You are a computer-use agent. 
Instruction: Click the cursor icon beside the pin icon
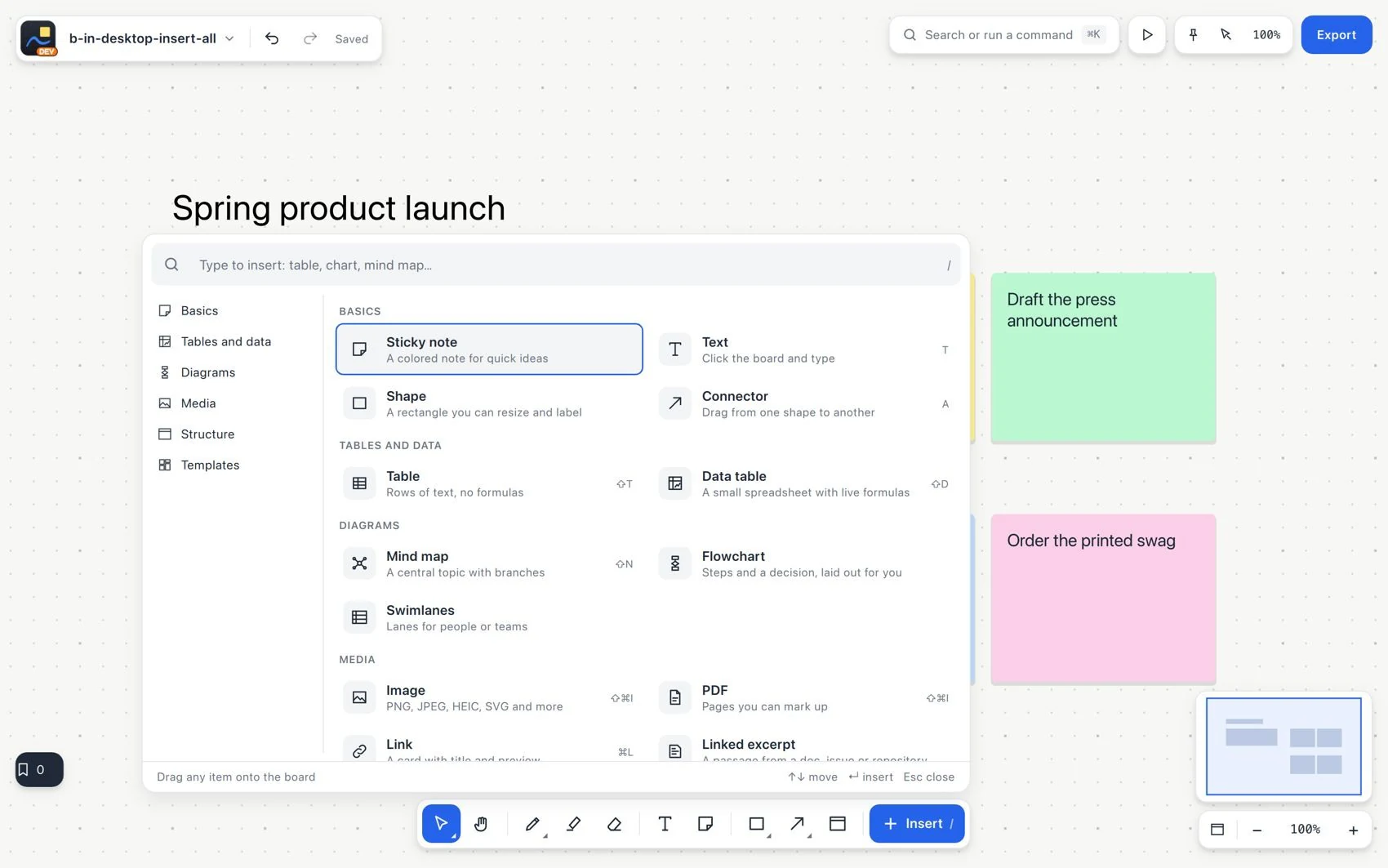click(1226, 35)
